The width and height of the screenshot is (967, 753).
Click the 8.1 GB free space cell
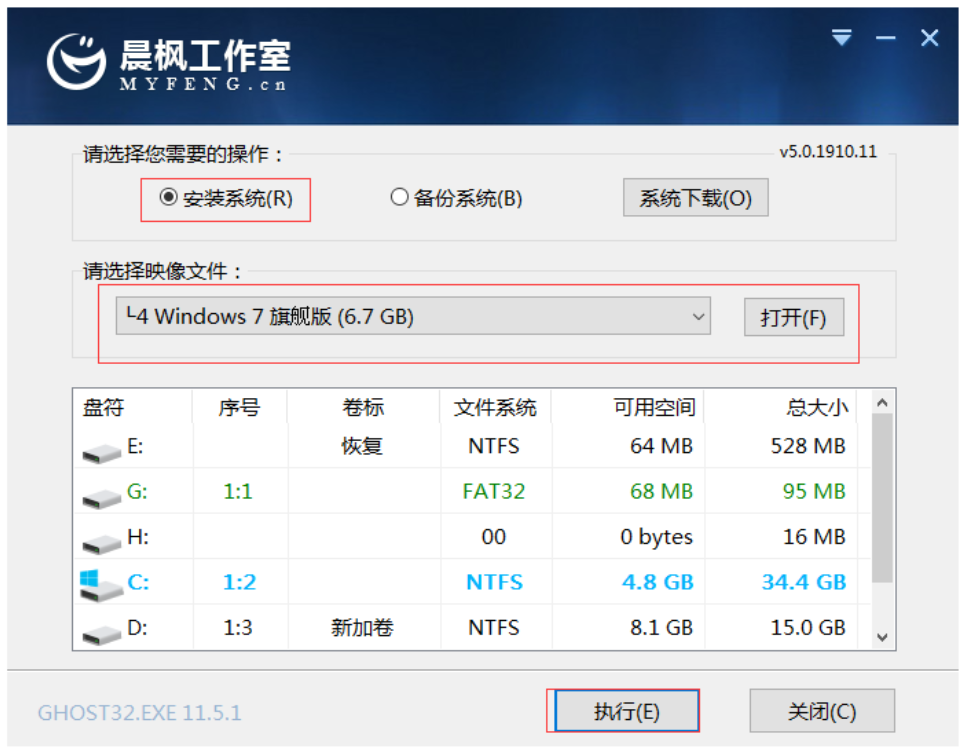pyautogui.click(x=662, y=627)
